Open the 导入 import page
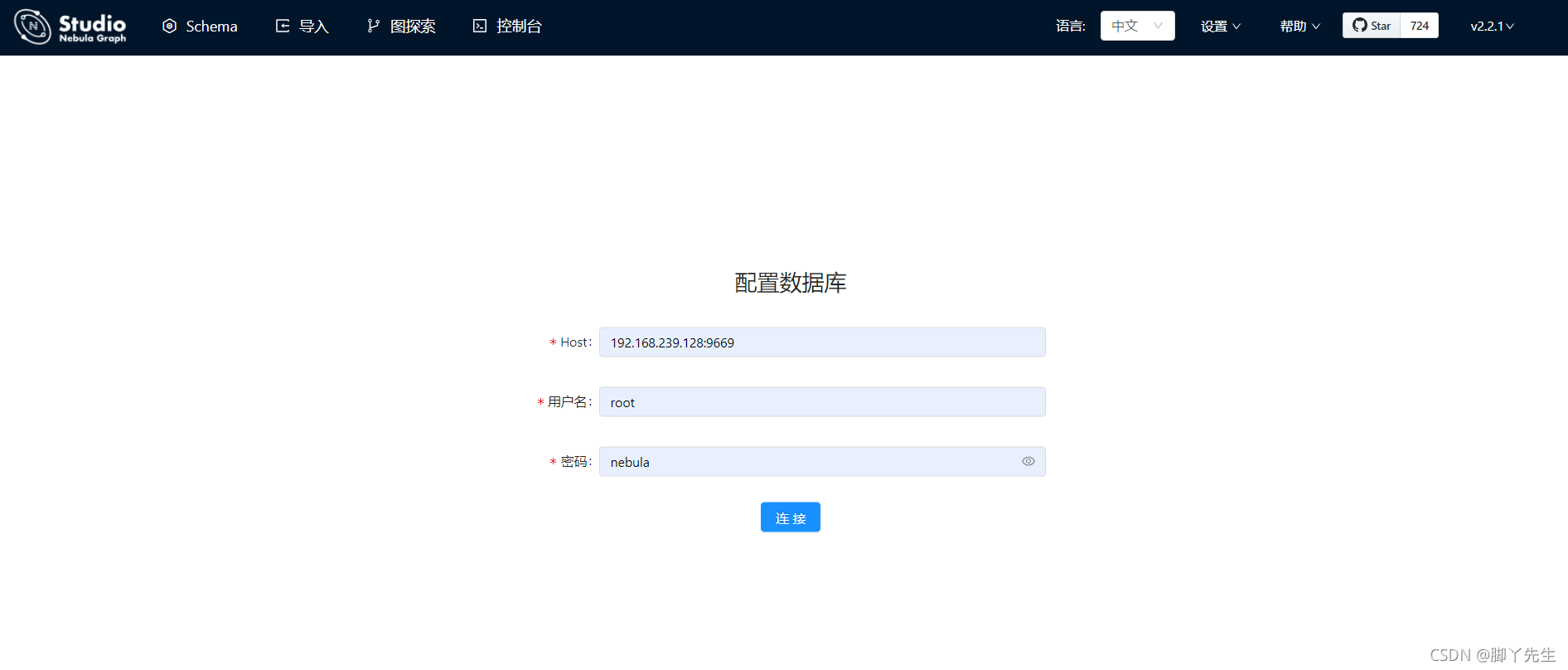The width and height of the screenshot is (1568, 670). (x=302, y=27)
